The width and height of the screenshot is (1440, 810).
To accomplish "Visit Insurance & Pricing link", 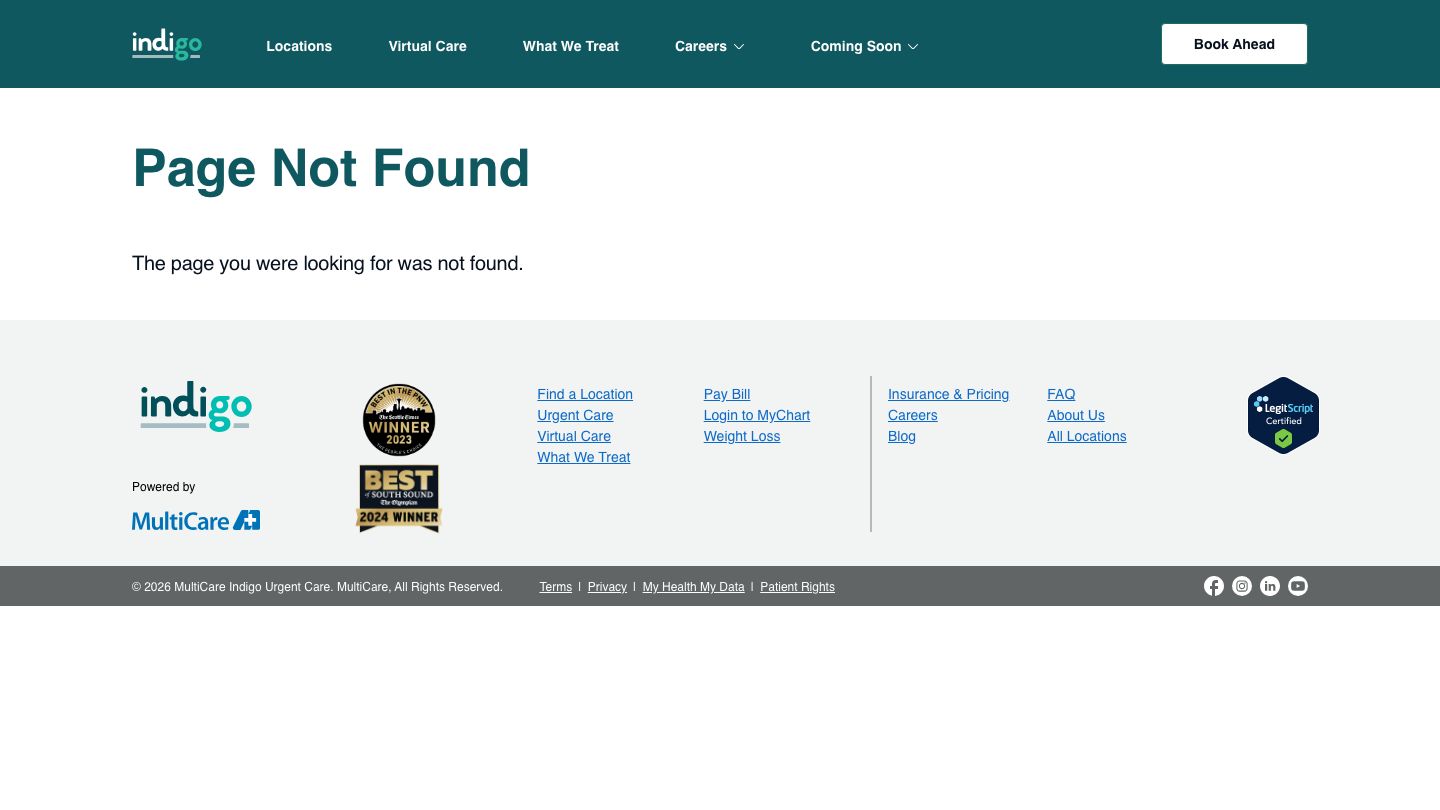I will (x=948, y=394).
